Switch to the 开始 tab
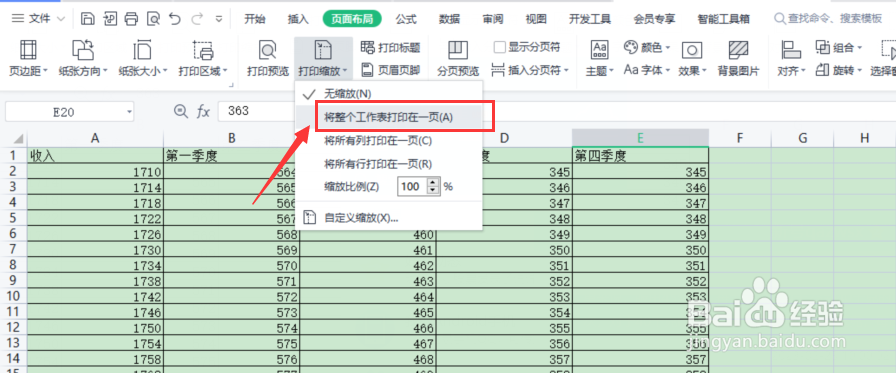This screenshot has width=896, height=373. [255, 19]
